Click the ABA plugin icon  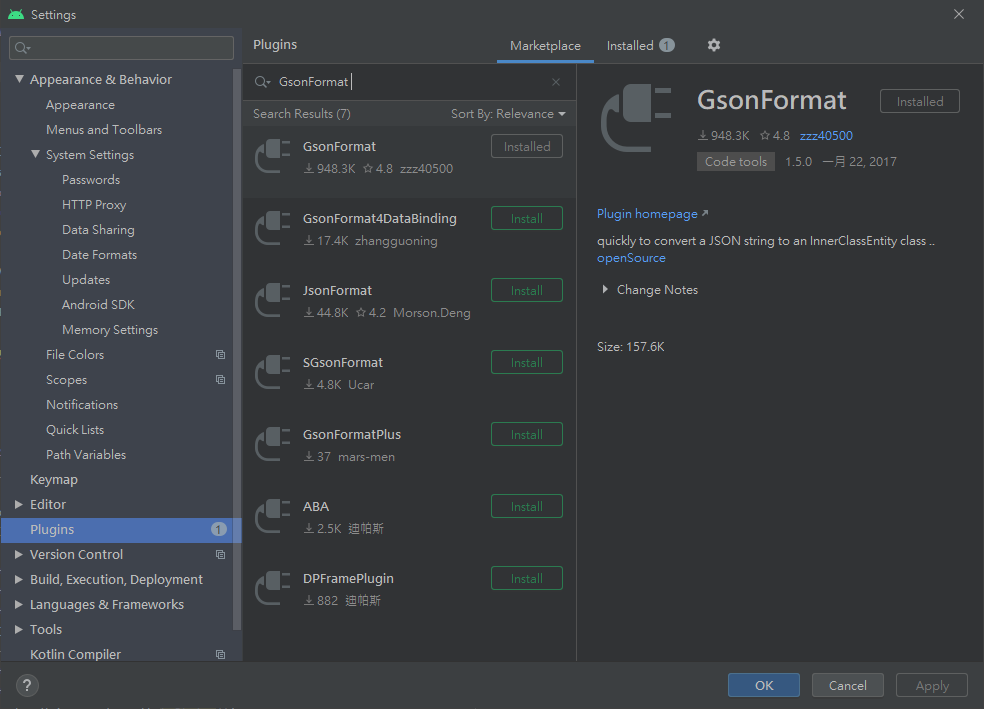click(x=272, y=517)
